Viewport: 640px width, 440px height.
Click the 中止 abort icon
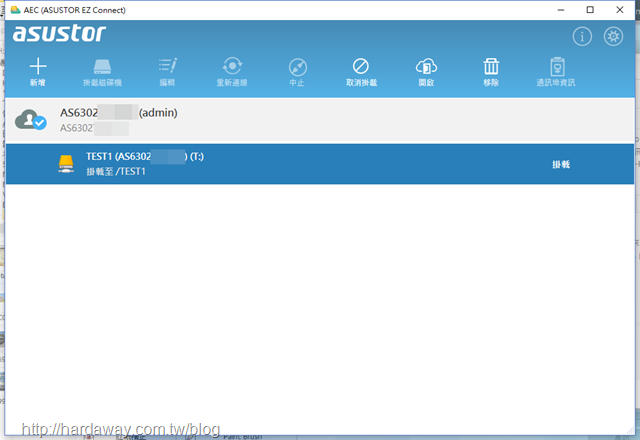pyautogui.click(x=298, y=67)
